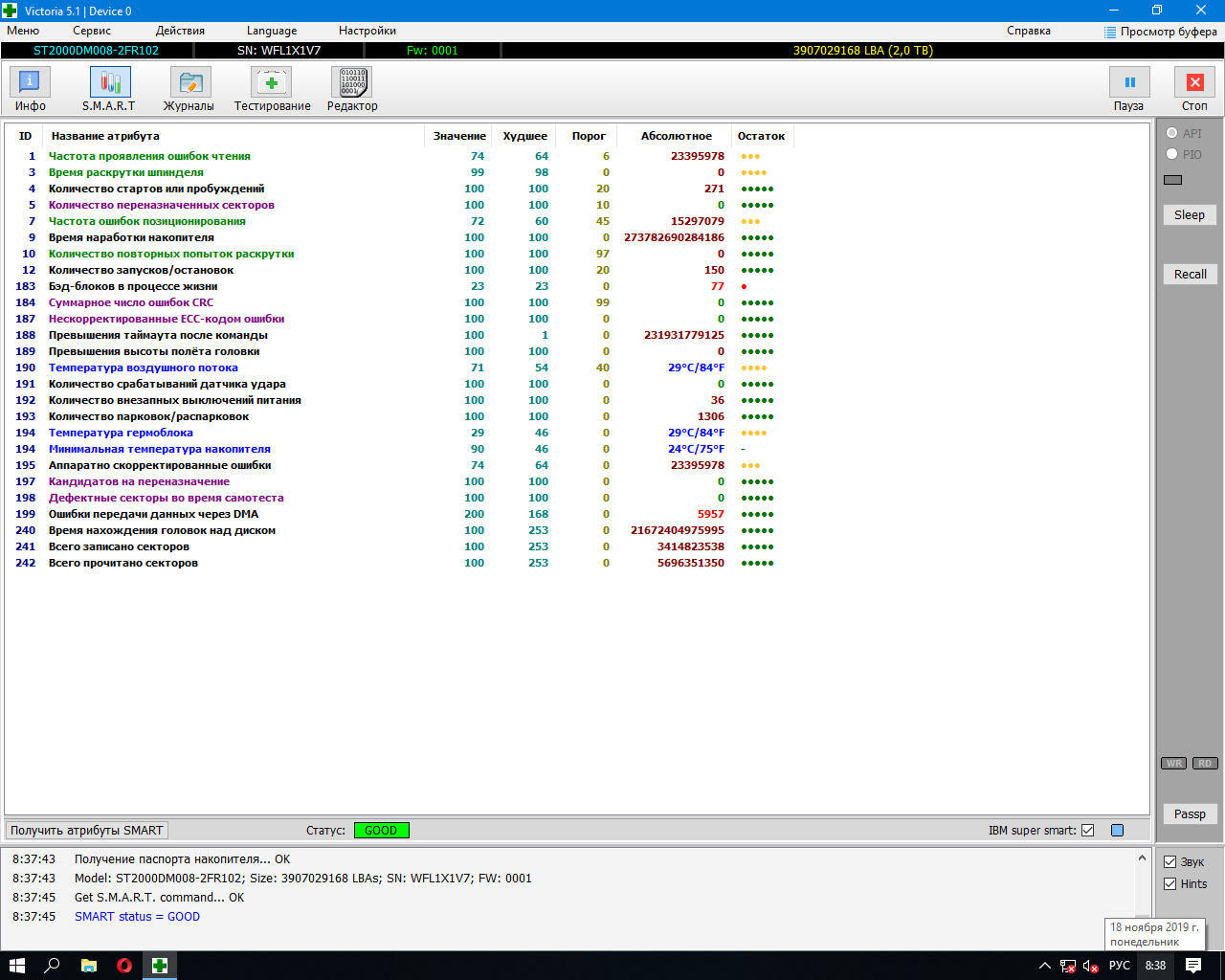Click the Sleep button
The image size is (1225, 980).
tap(1190, 215)
